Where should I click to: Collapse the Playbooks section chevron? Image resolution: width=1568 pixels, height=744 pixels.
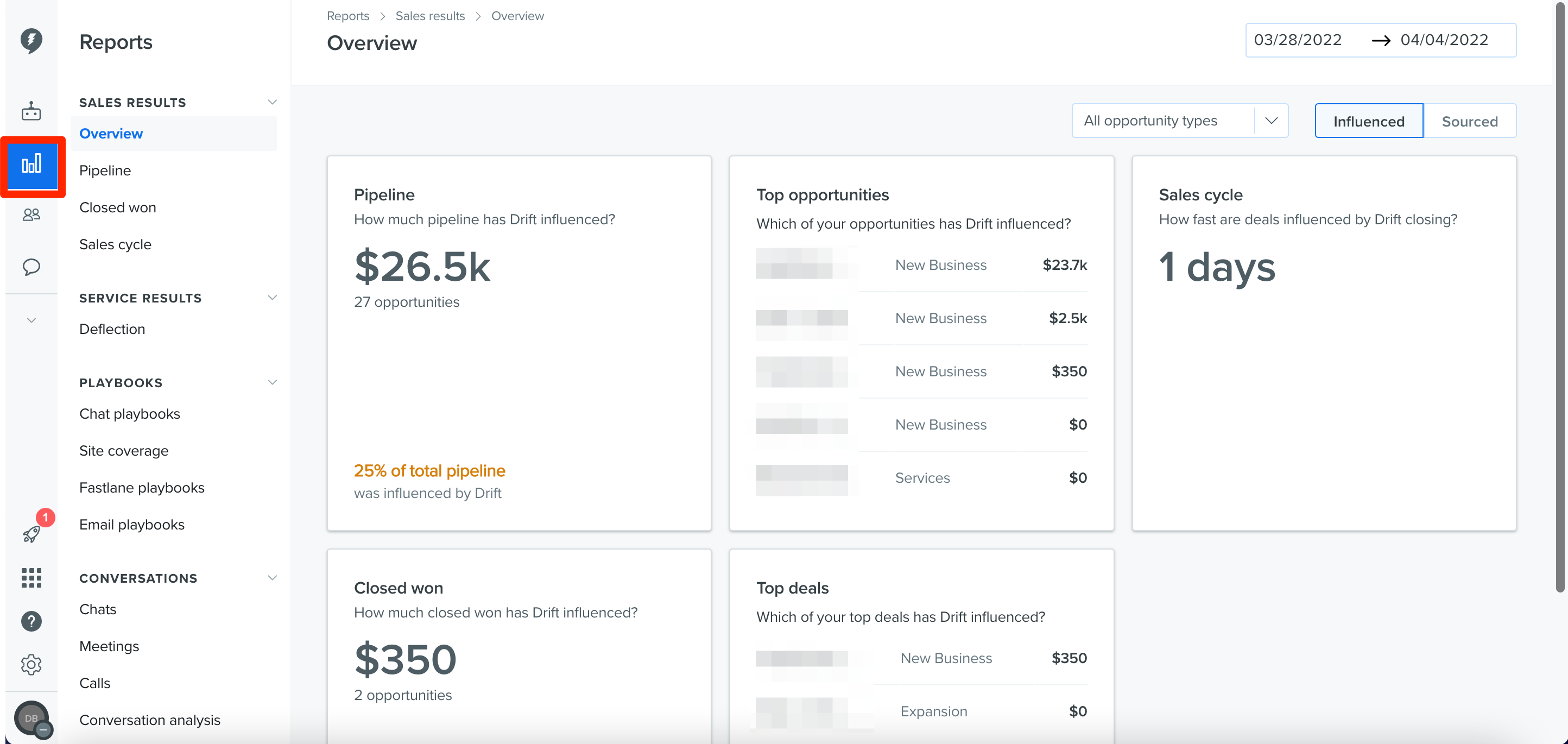point(272,382)
